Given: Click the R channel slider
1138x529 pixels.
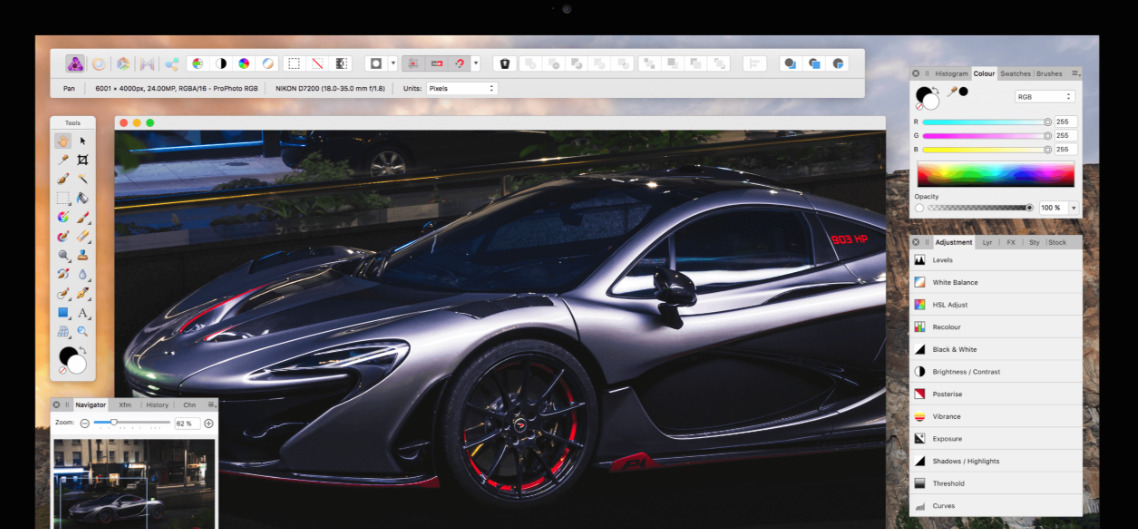Looking at the screenshot, I should tap(986, 122).
